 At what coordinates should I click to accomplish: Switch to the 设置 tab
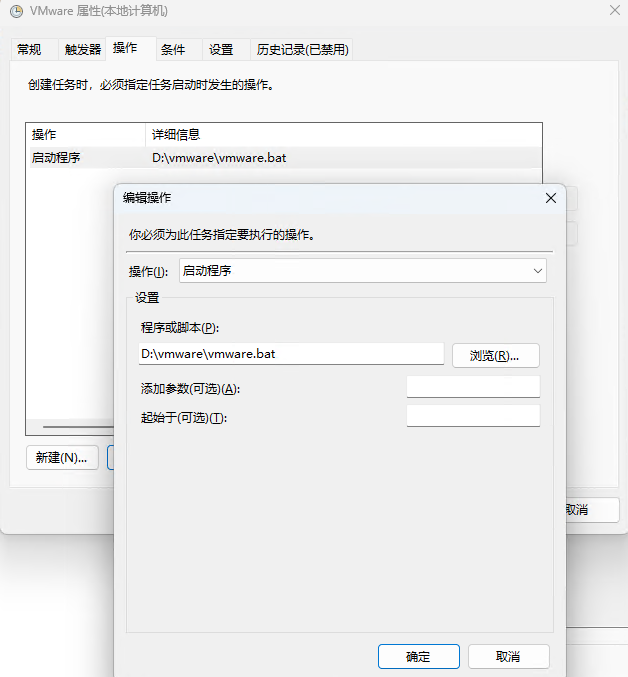tap(221, 50)
